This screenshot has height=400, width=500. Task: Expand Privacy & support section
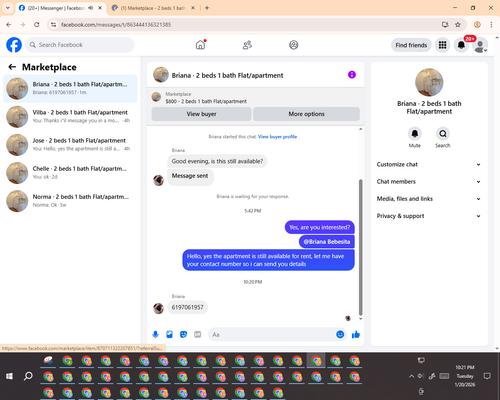pos(429,216)
